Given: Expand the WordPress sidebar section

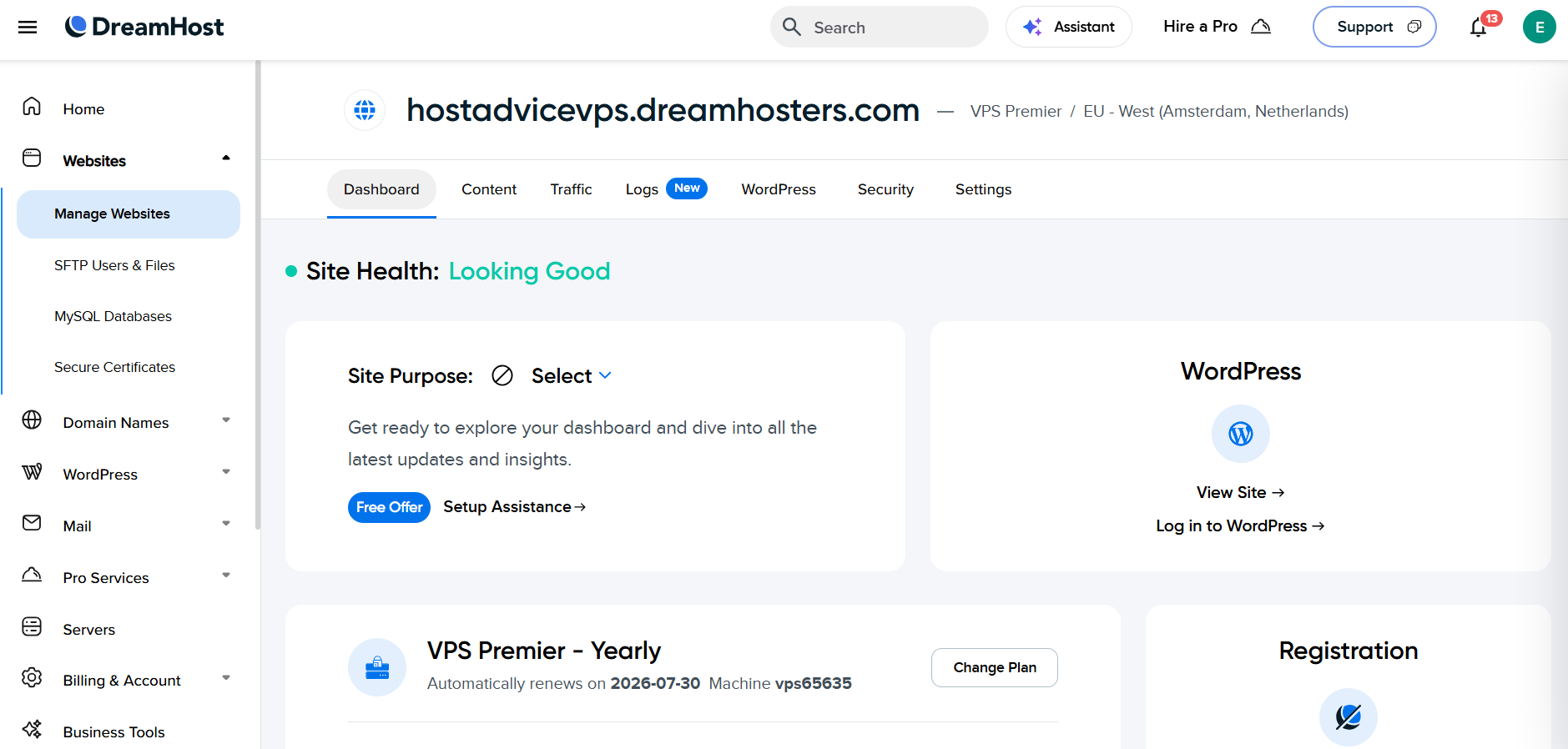Looking at the screenshot, I should coord(225,472).
